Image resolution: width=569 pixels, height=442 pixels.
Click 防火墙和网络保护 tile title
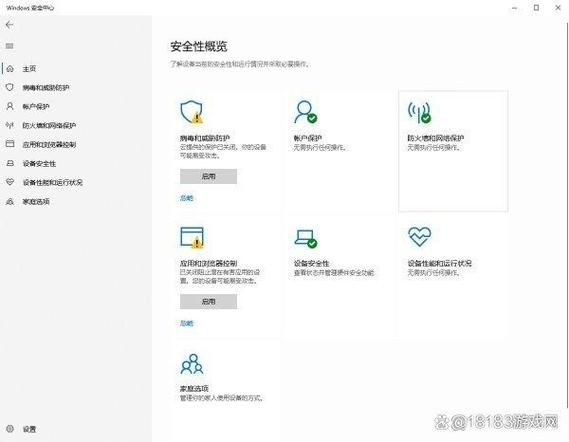pyautogui.click(x=435, y=138)
